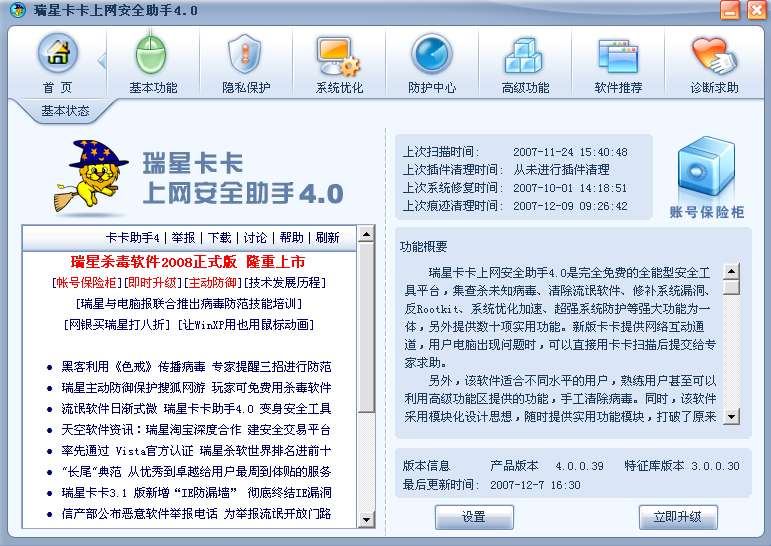Click 功能概要 scroll down arrow
This screenshot has height=546, width=771.
pos(732,416)
